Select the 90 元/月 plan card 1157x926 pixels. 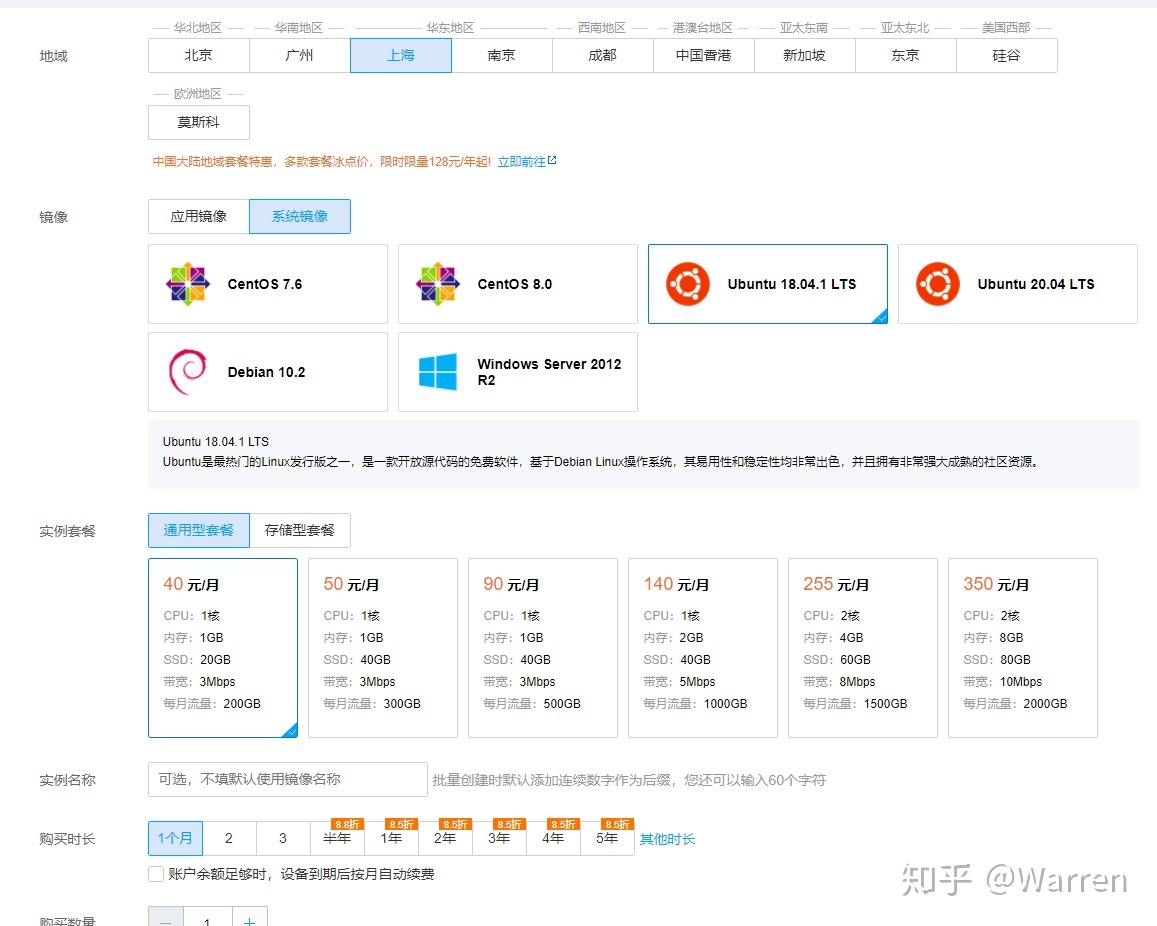(543, 648)
